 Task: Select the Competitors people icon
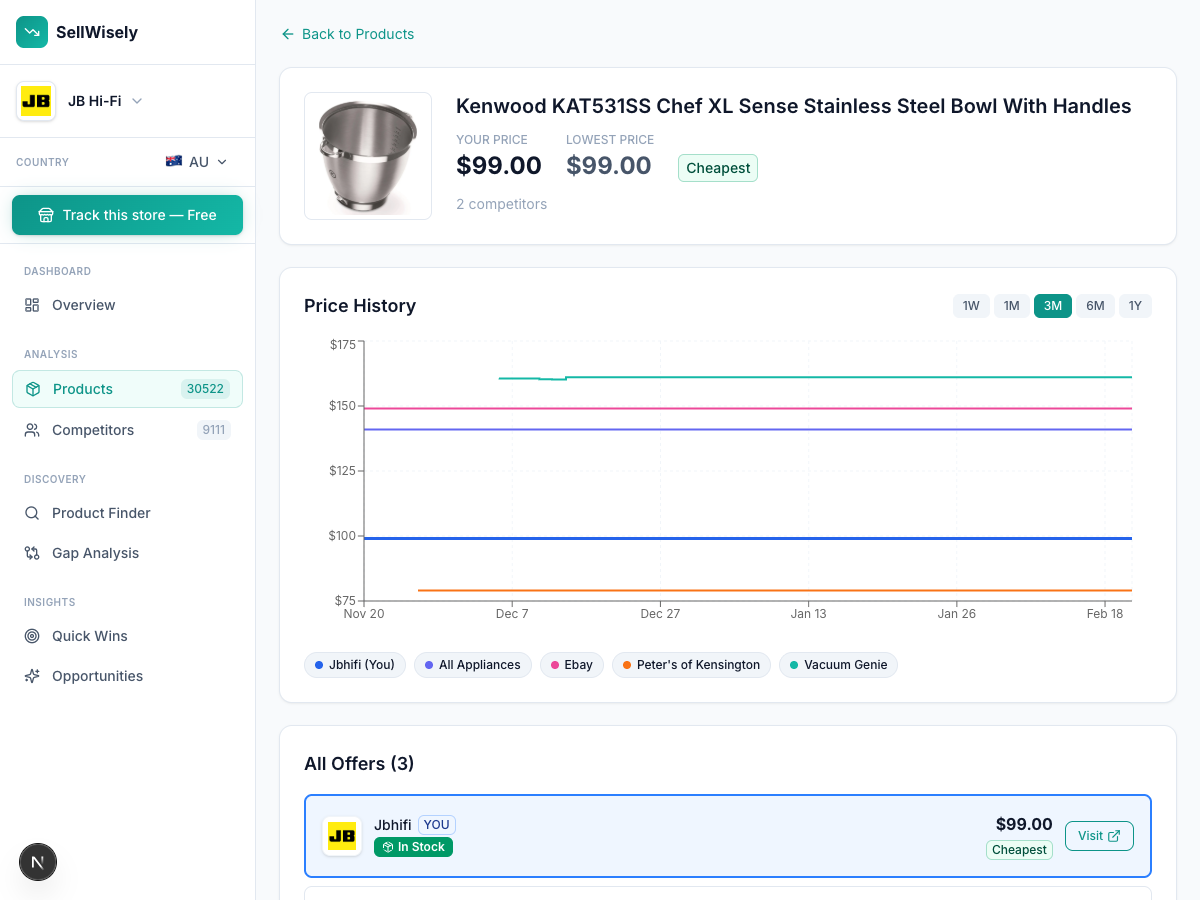tap(32, 430)
